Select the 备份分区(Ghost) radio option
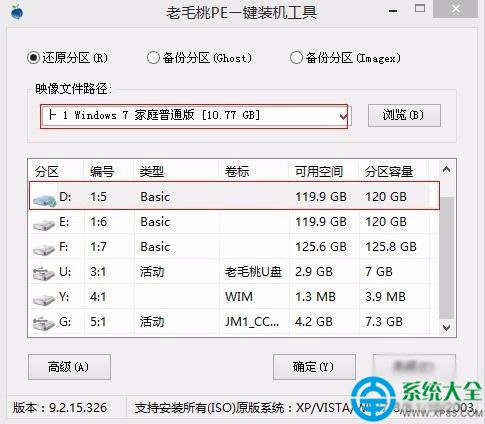The width and height of the screenshot is (485, 424). click(x=153, y=58)
